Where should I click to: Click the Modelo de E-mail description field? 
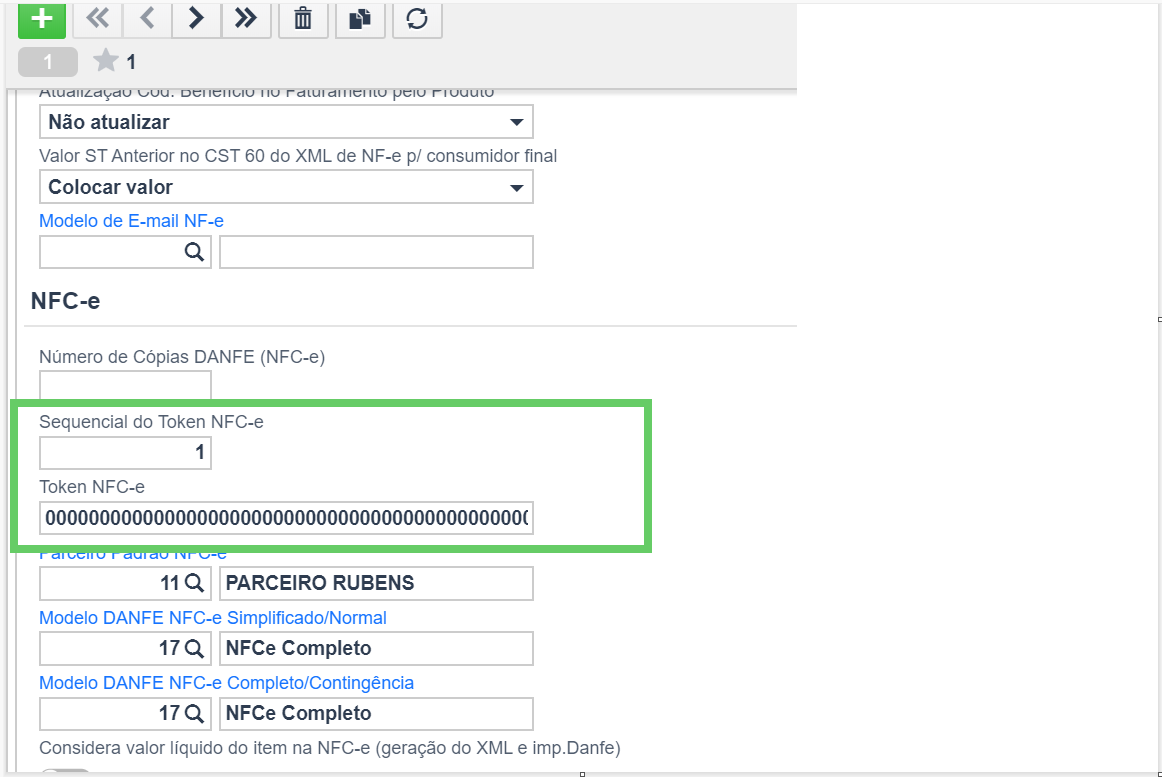click(x=376, y=252)
